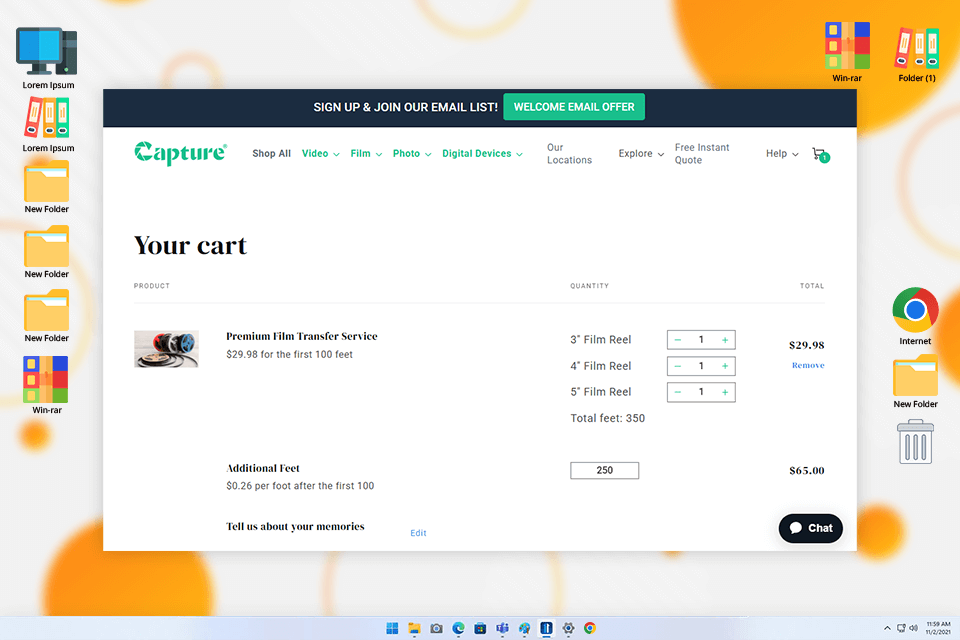Viewport: 960px width, 640px height.
Task: Click the 3" Film Reel quantity value
Action: pyautogui.click(x=701, y=339)
